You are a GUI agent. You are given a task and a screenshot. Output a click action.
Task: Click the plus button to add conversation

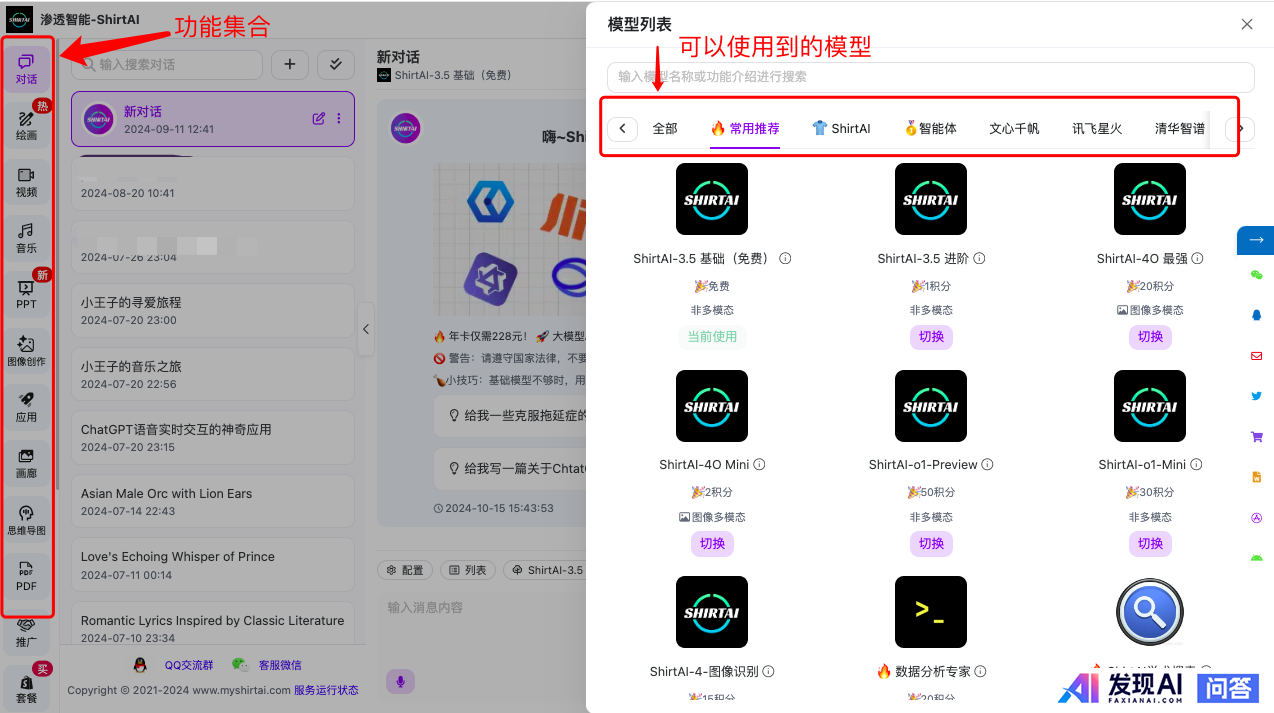290,64
